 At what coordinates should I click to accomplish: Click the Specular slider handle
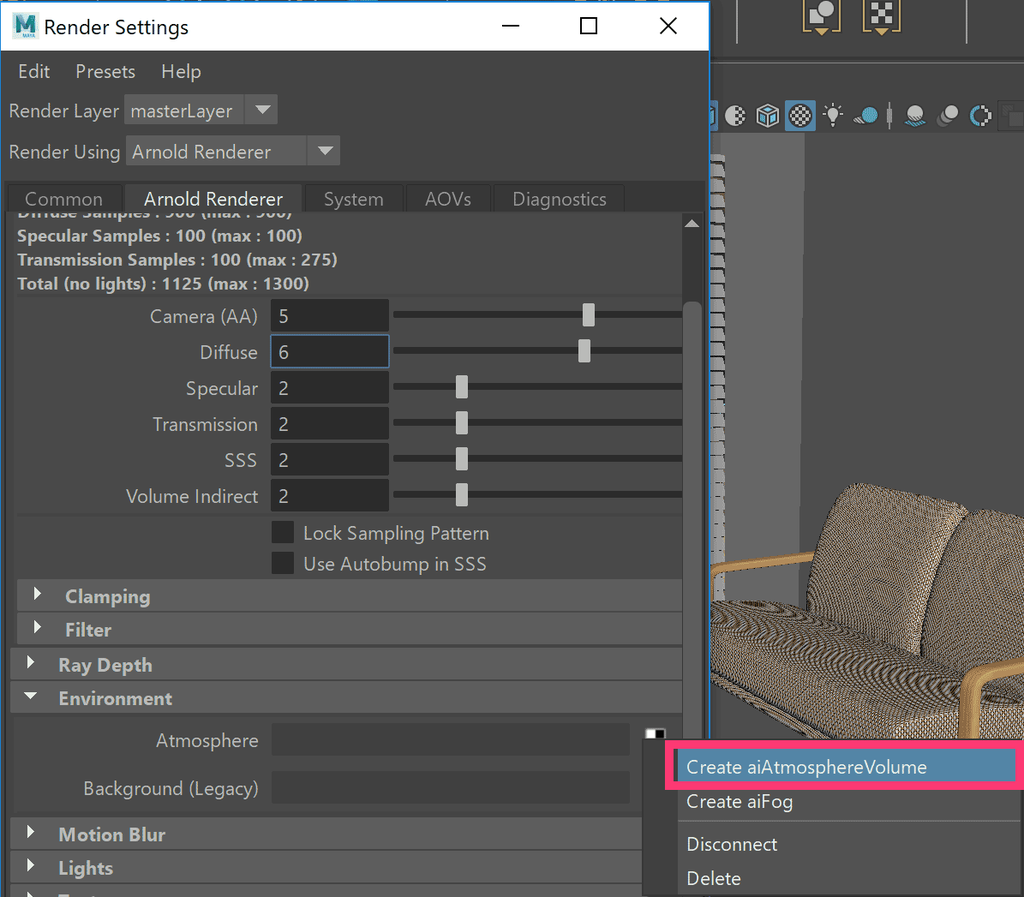[x=462, y=386]
